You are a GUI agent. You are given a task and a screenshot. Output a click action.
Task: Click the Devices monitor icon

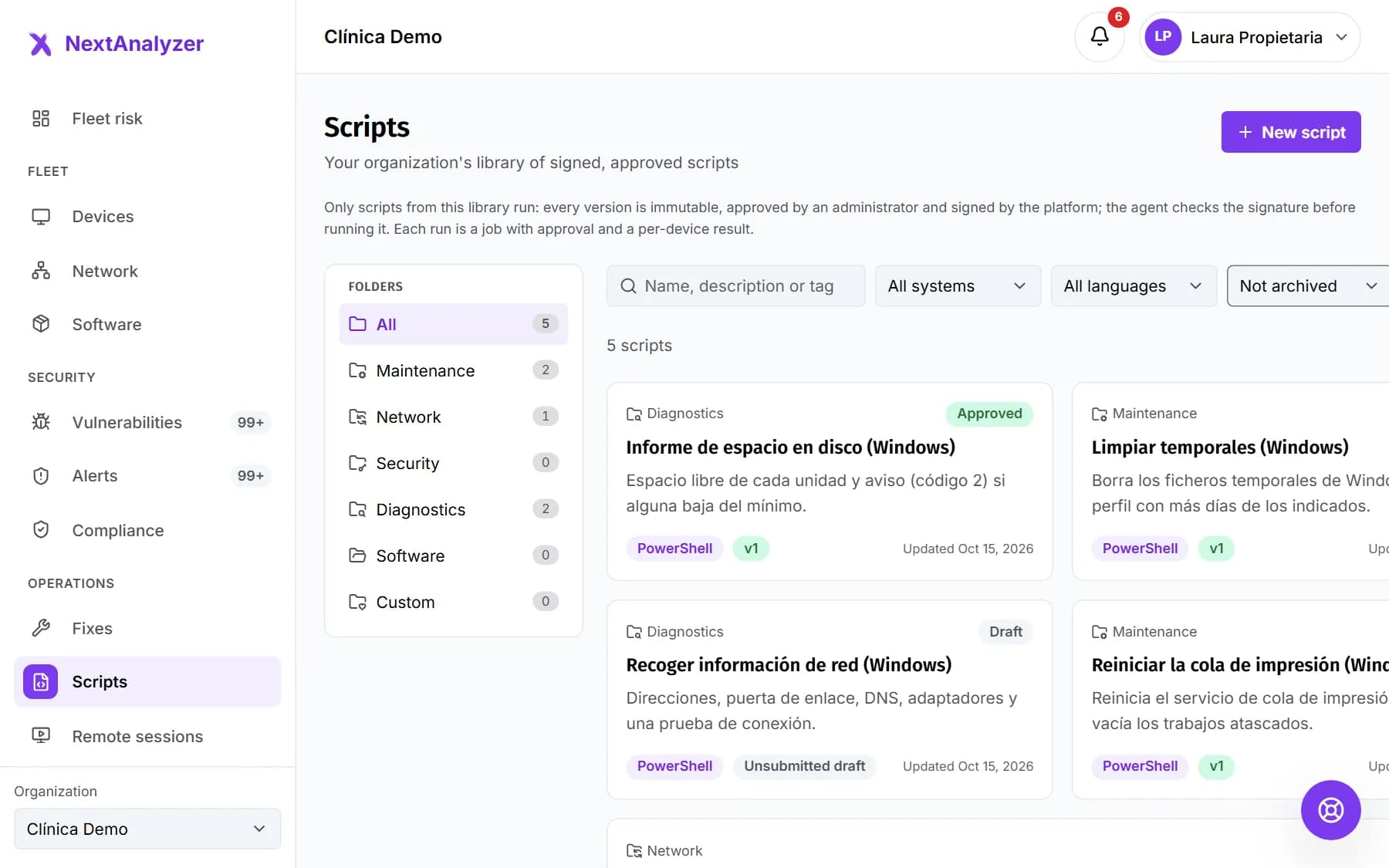[41, 217]
